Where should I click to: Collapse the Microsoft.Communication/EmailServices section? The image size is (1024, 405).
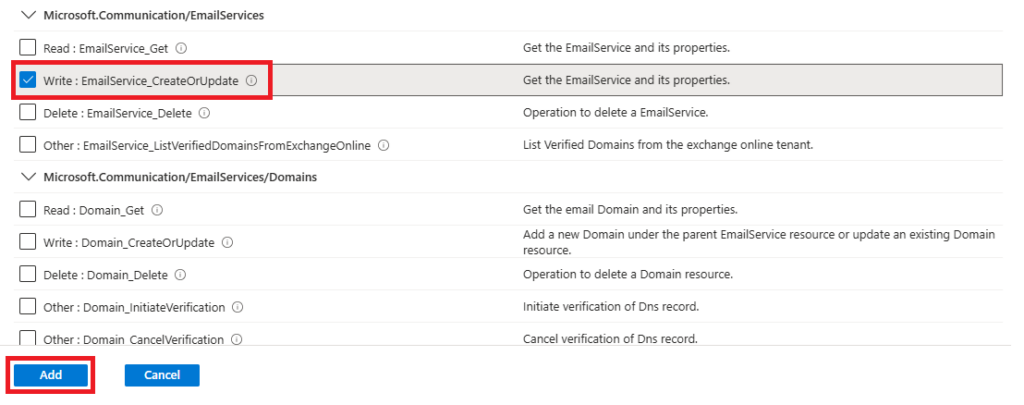click(27, 15)
